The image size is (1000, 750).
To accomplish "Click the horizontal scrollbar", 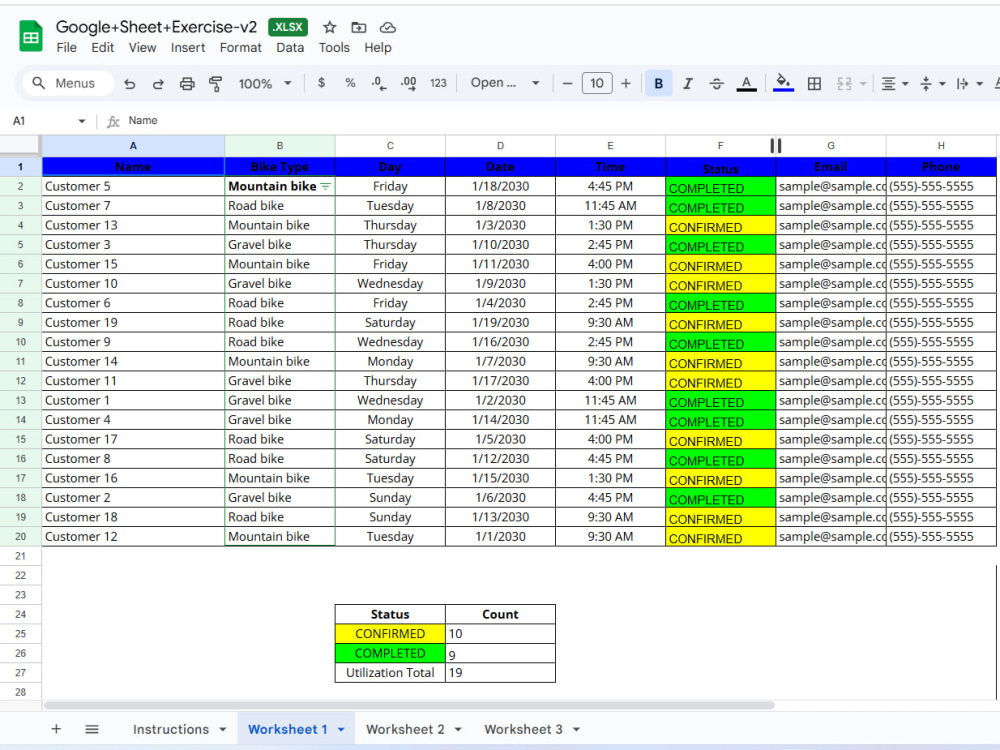I will [408, 705].
